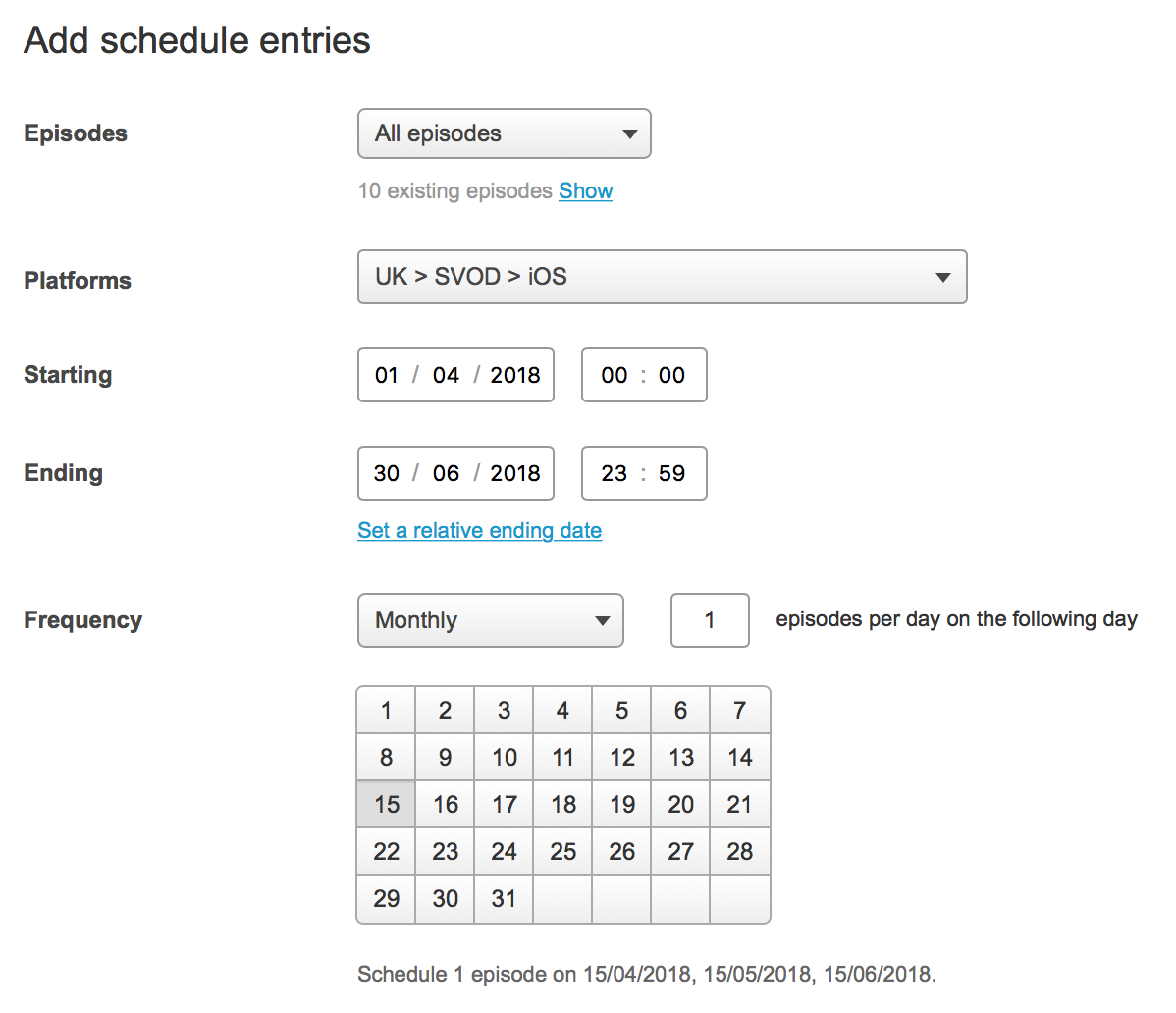This screenshot has width=1176, height=1013.
Task: Click Set a relative ending date link
Action: click(479, 531)
